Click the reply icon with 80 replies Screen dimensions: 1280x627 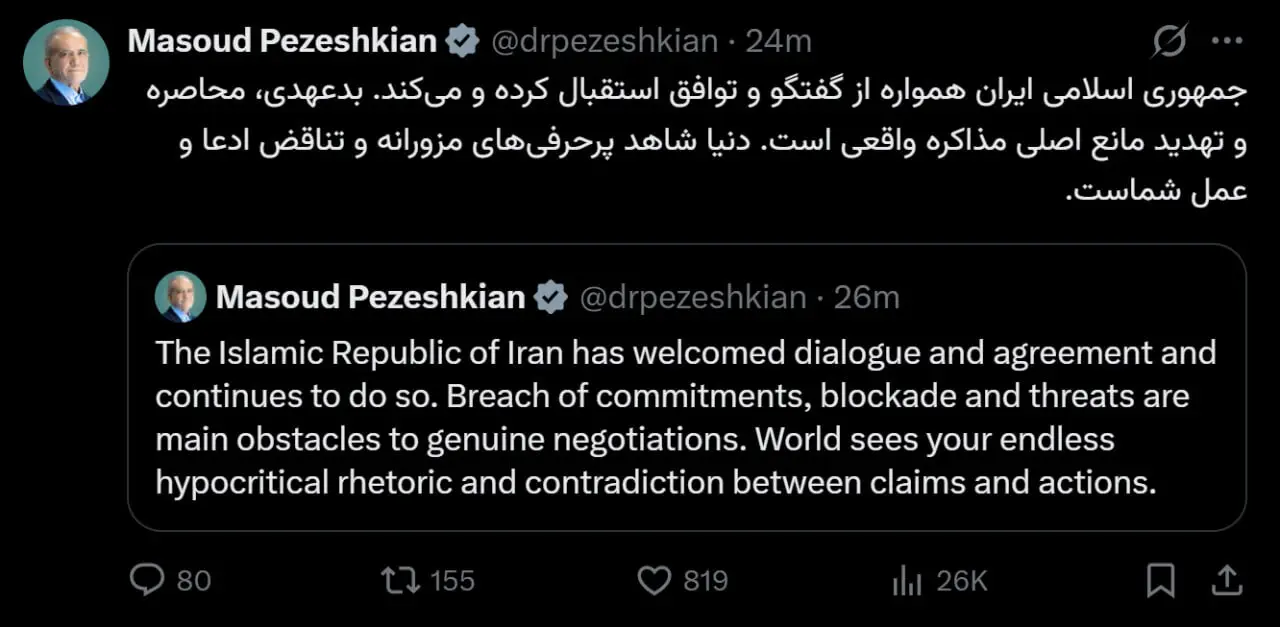coord(148,580)
